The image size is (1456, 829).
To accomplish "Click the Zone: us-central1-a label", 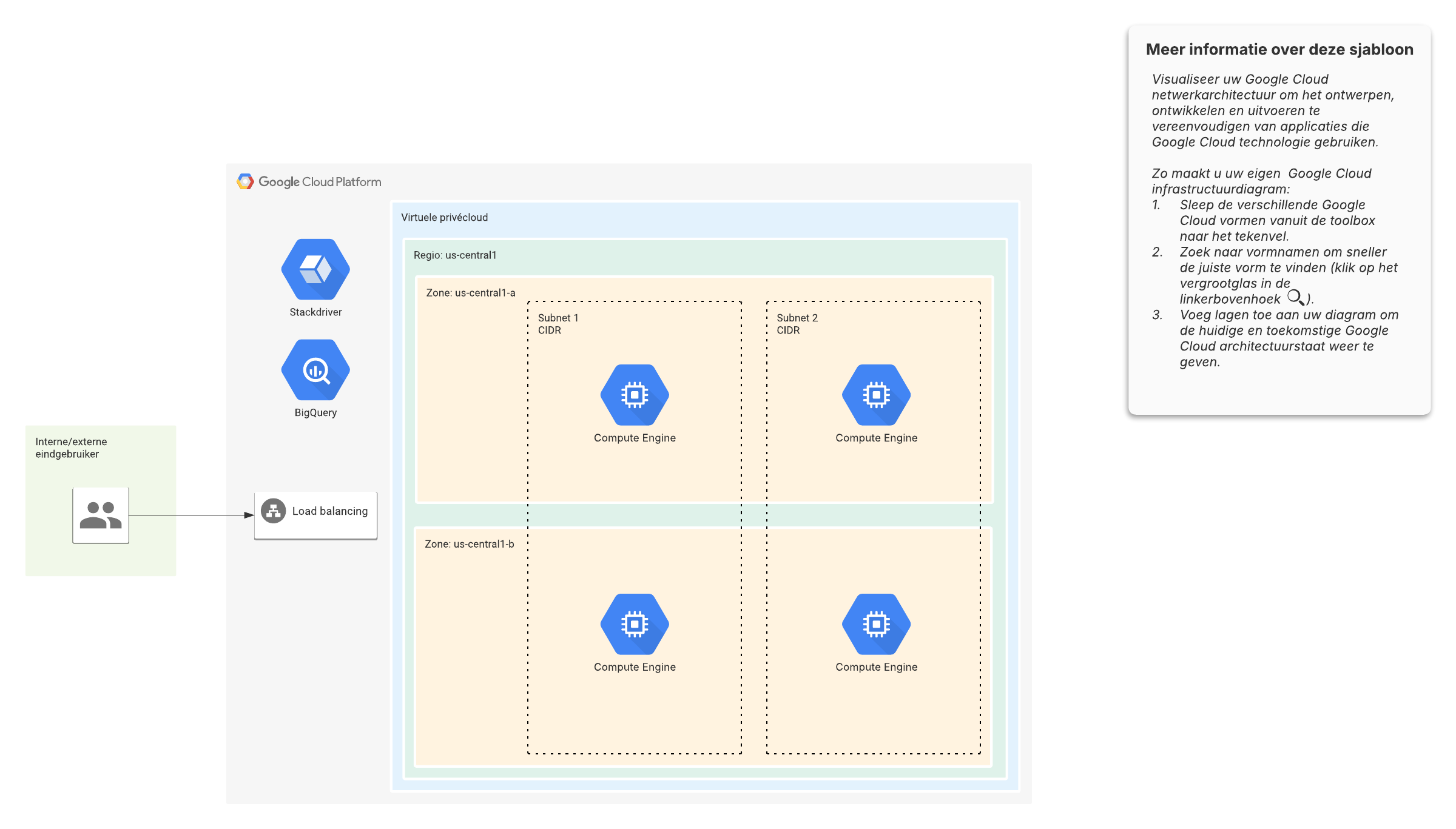I will (471, 293).
